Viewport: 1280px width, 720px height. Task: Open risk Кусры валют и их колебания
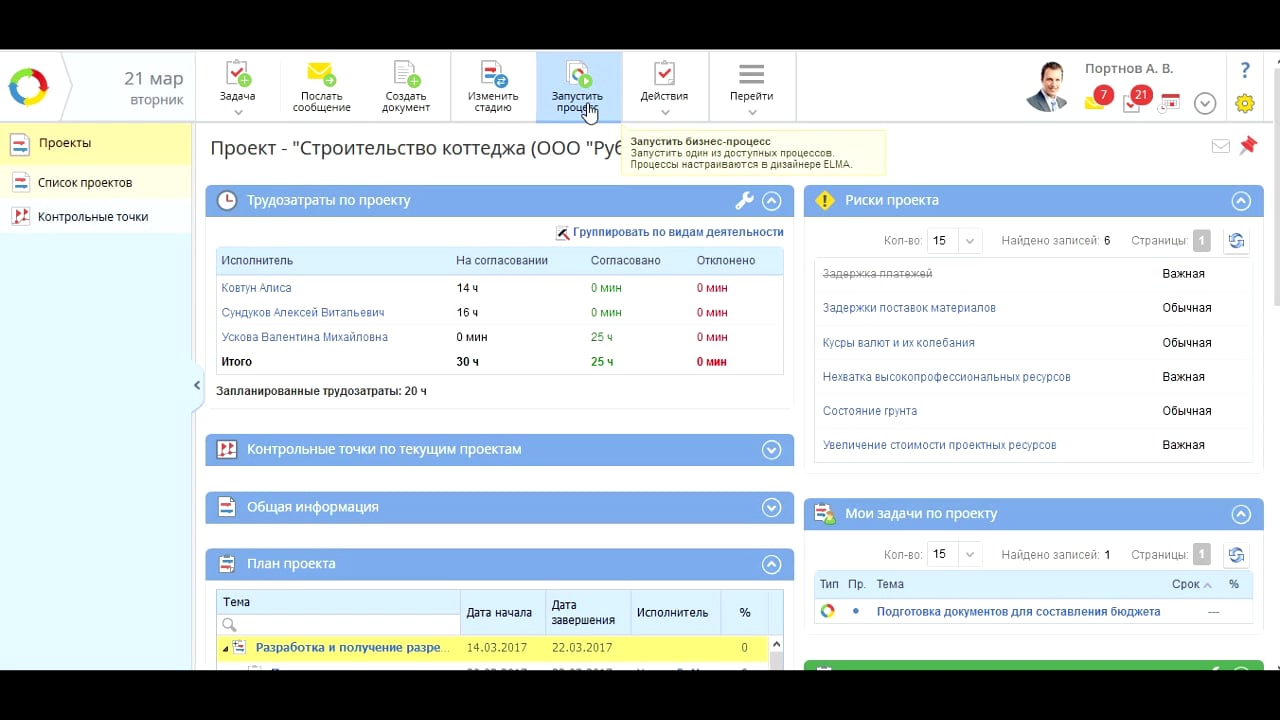click(x=898, y=342)
